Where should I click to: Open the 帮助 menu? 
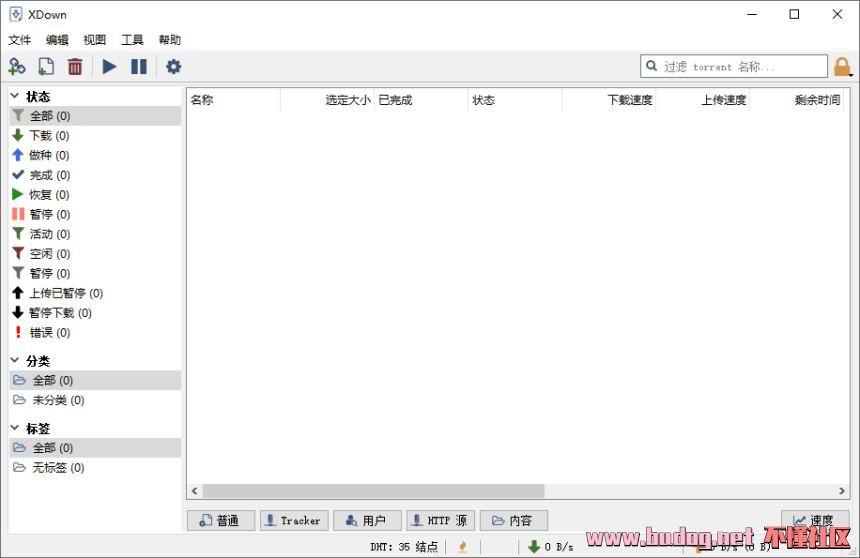tap(169, 40)
